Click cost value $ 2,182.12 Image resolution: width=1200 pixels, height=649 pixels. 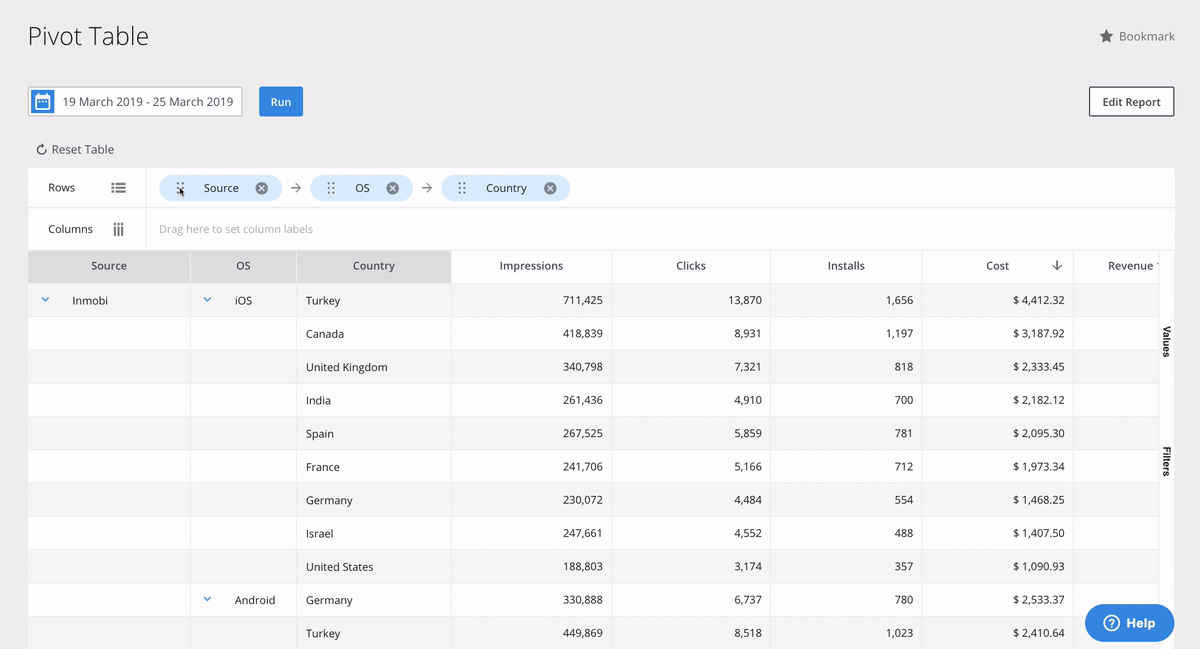[x=1039, y=400]
